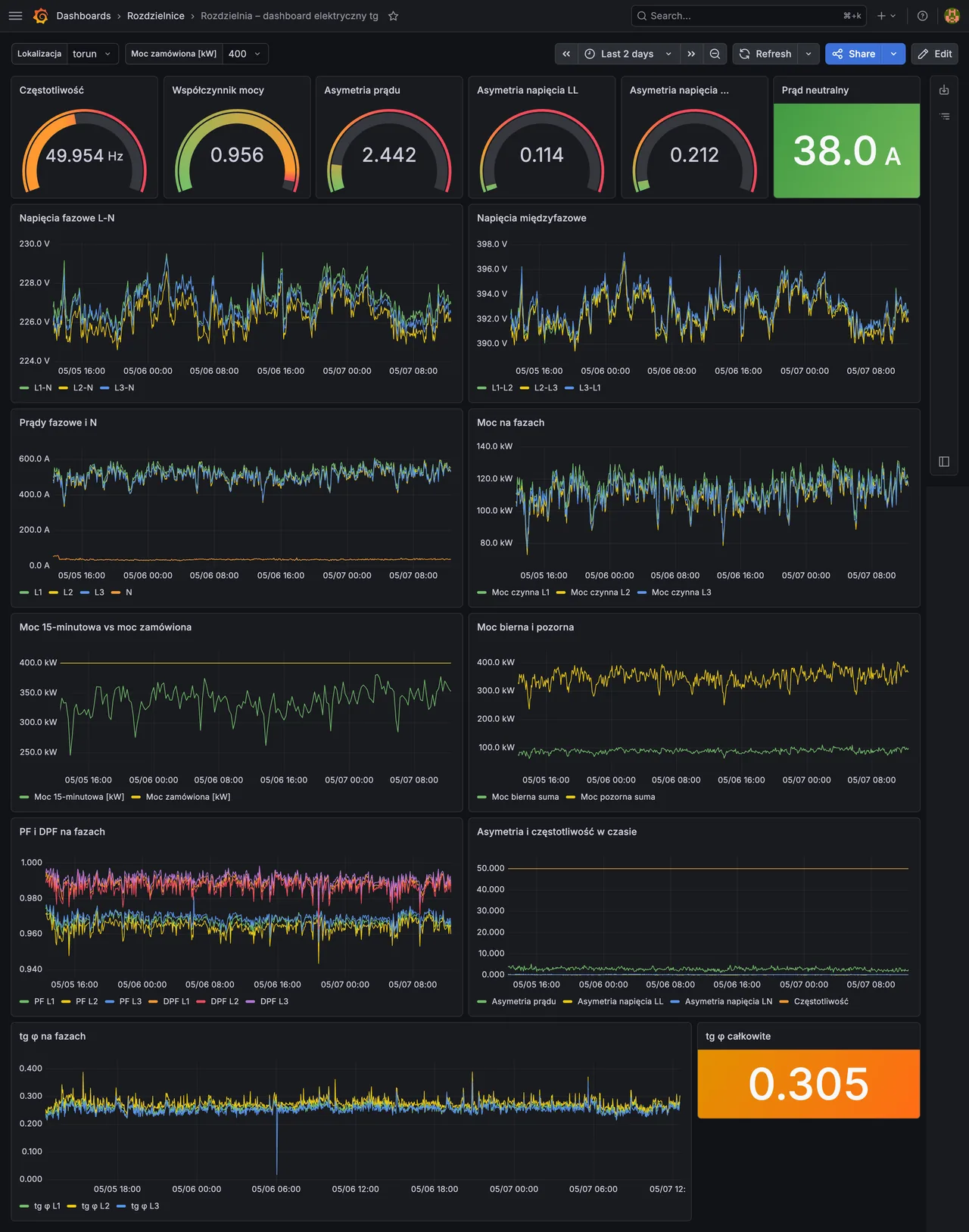Click the 0.305 tg φ całkowite stat
969x1232 pixels.
tap(809, 1084)
